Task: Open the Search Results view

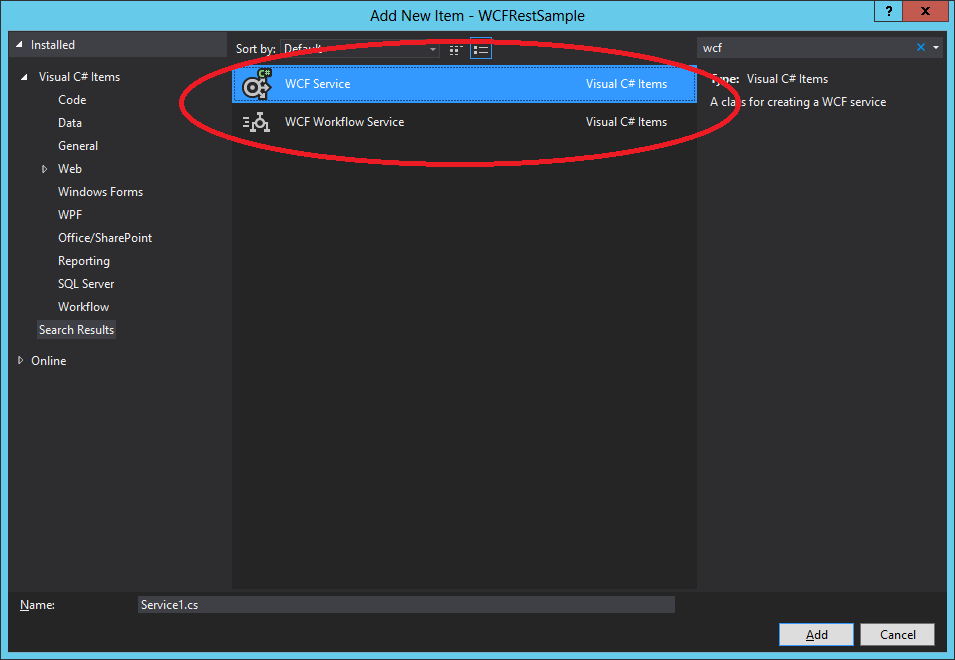Action: pyautogui.click(x=76, y=329)
